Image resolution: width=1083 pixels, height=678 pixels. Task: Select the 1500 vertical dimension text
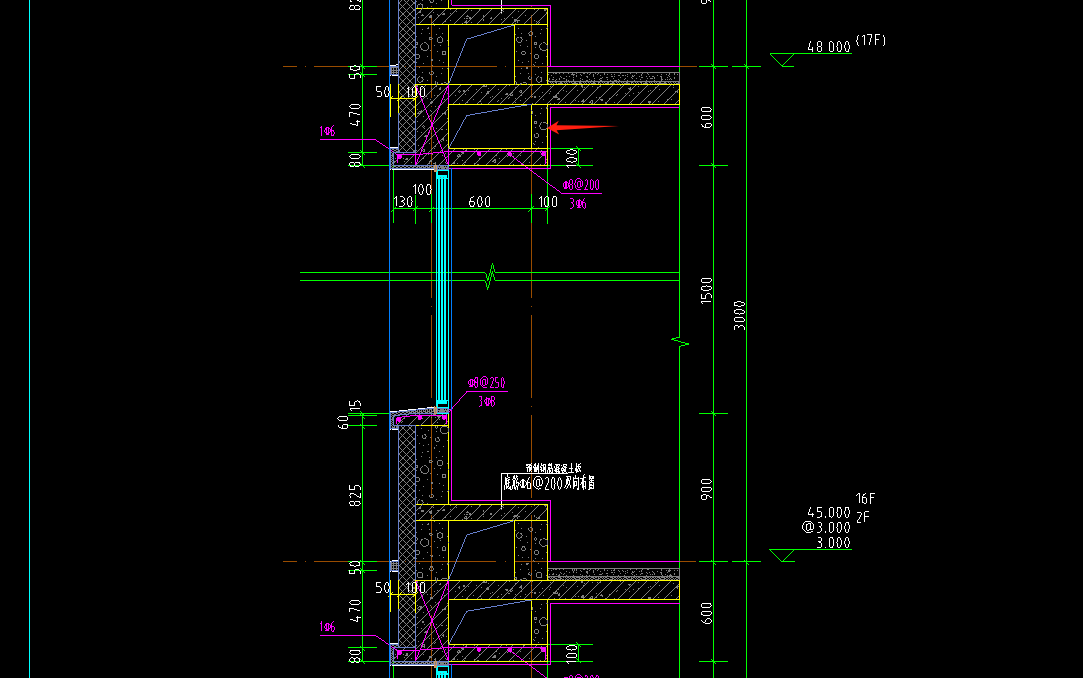click(x=706, y=290)
